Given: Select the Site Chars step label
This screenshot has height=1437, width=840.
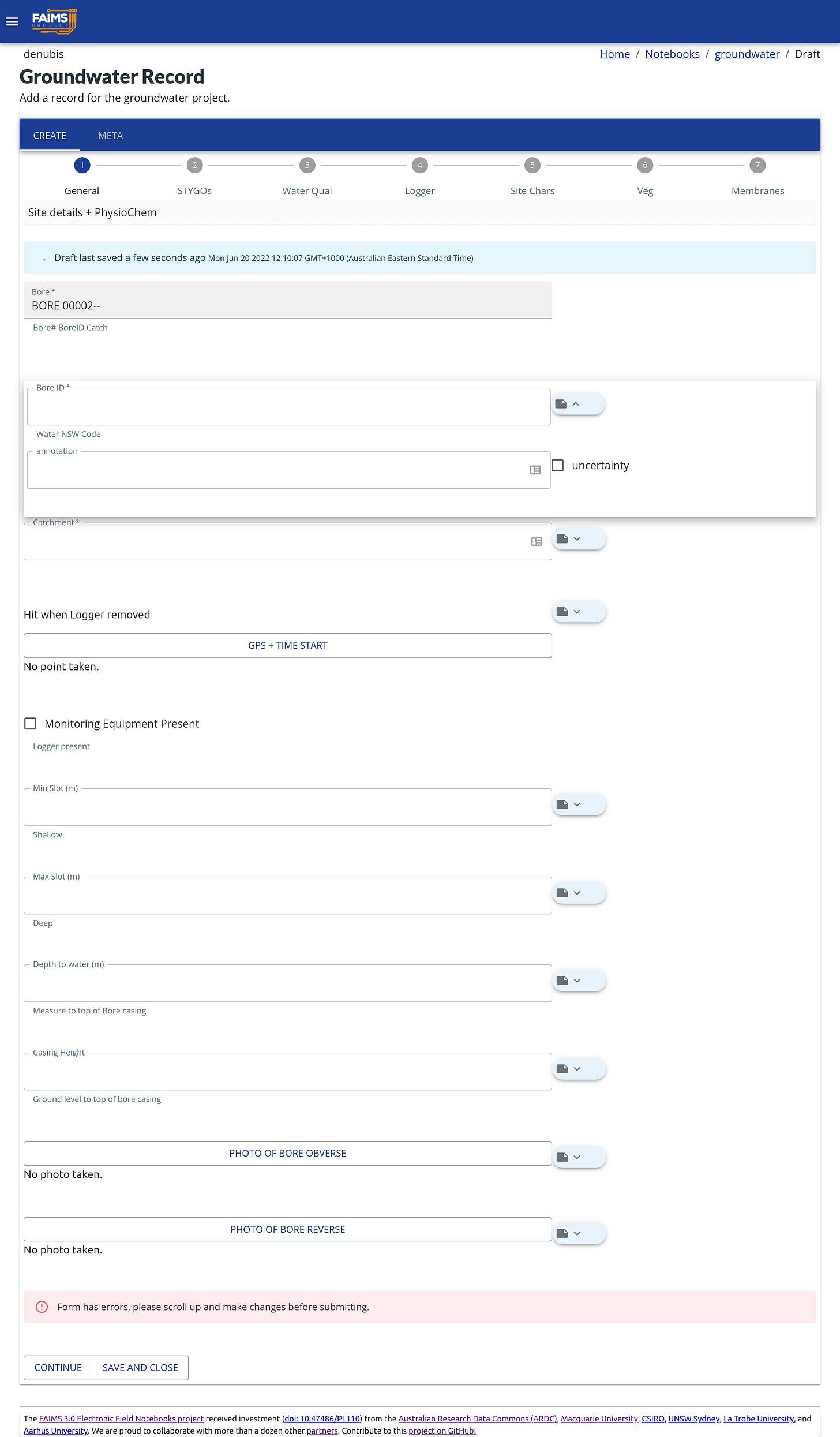Looking at the screenshot, I should click(532, 191).
